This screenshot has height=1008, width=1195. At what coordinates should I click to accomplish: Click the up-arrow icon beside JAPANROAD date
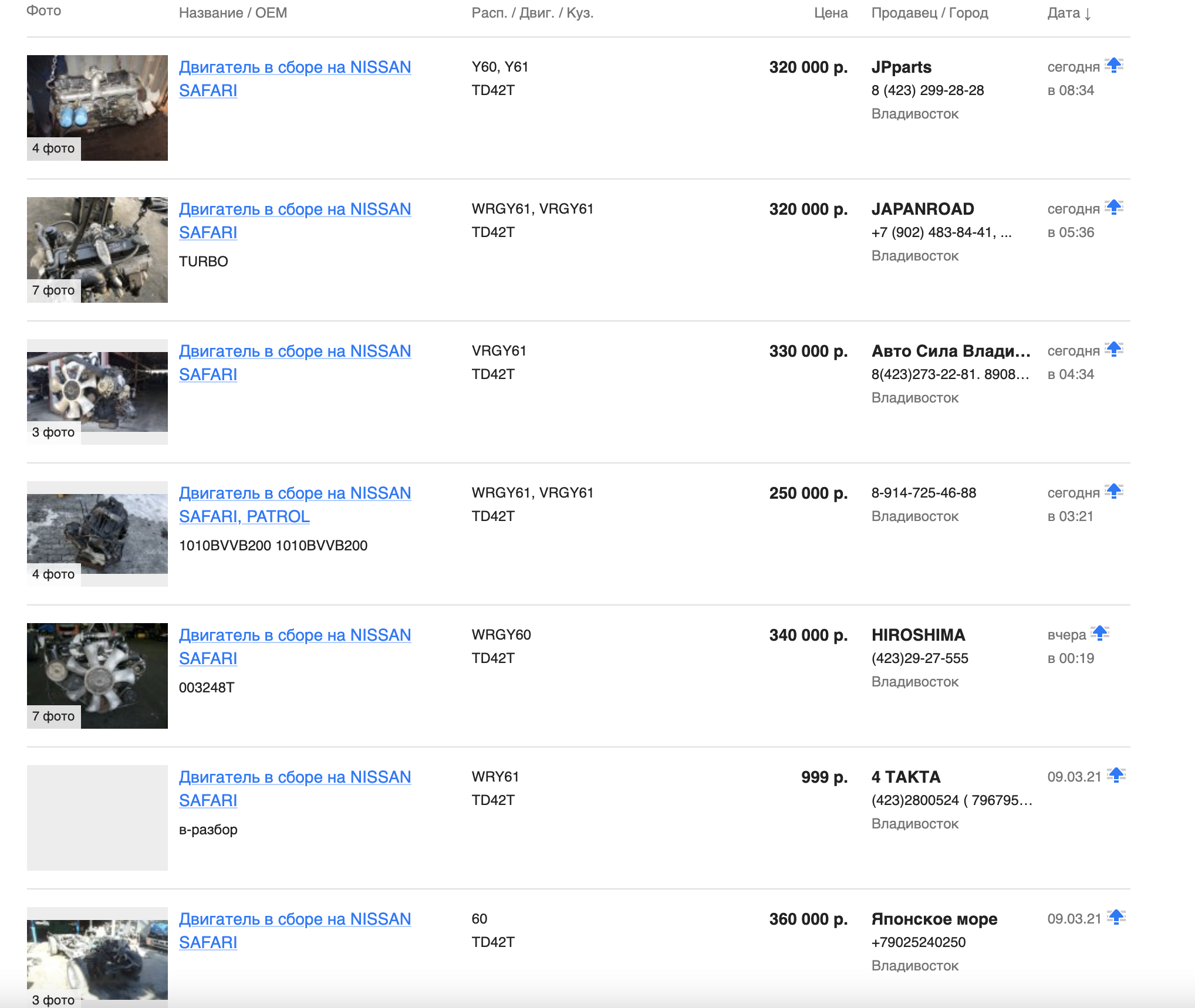1113,207
